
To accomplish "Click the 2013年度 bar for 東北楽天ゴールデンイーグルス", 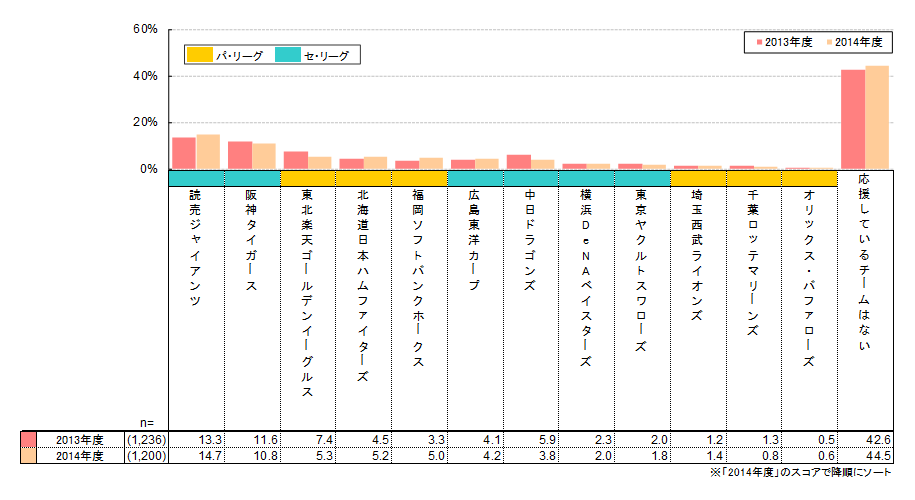I will [296, 160].
